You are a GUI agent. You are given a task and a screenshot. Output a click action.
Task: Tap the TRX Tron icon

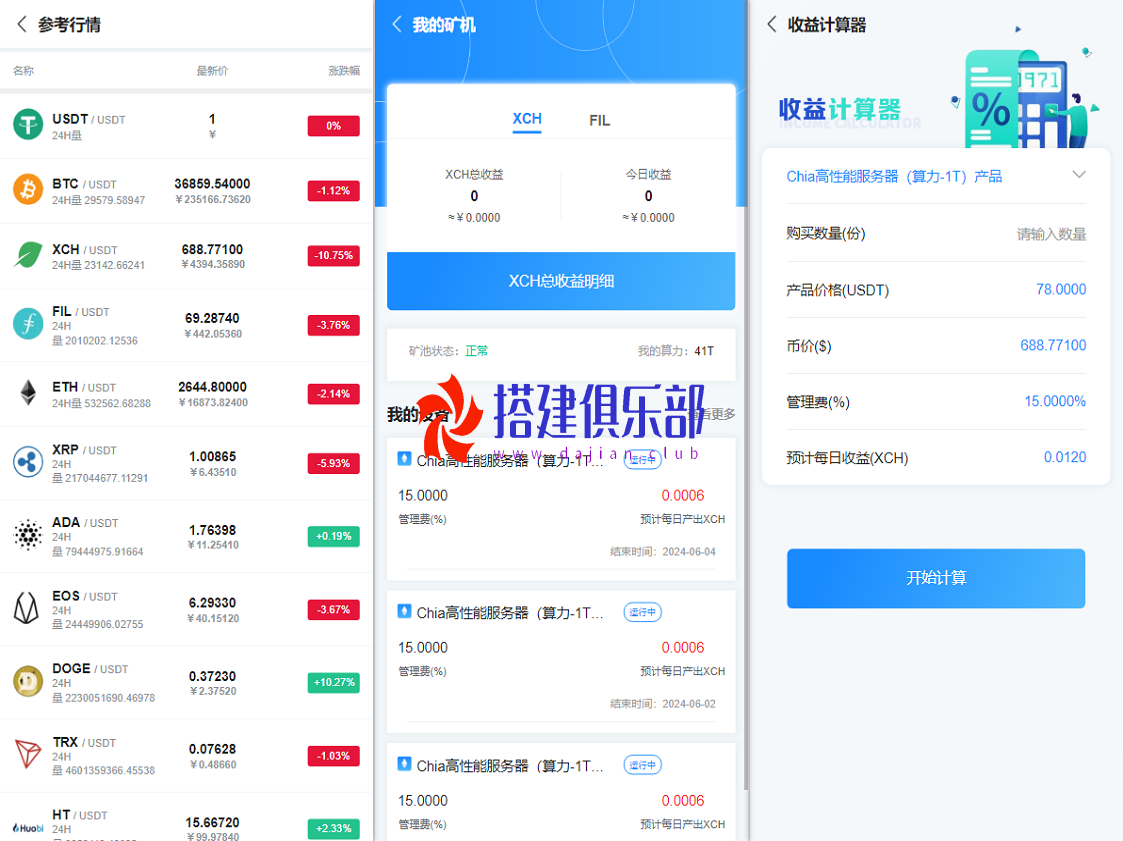tap(28, 754)
